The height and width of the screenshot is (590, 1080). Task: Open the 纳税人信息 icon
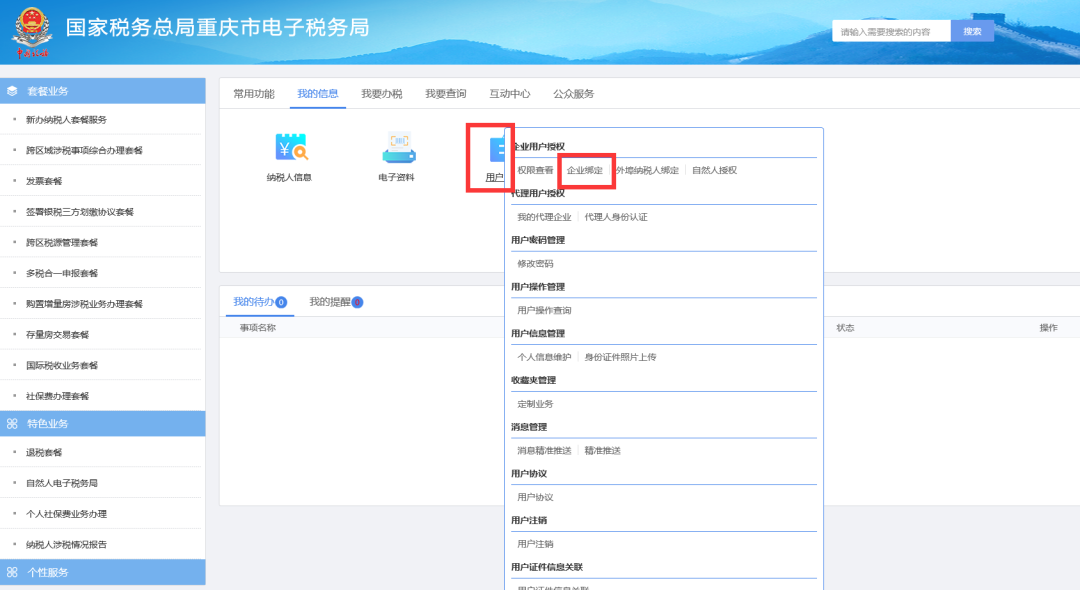point(290,147)
